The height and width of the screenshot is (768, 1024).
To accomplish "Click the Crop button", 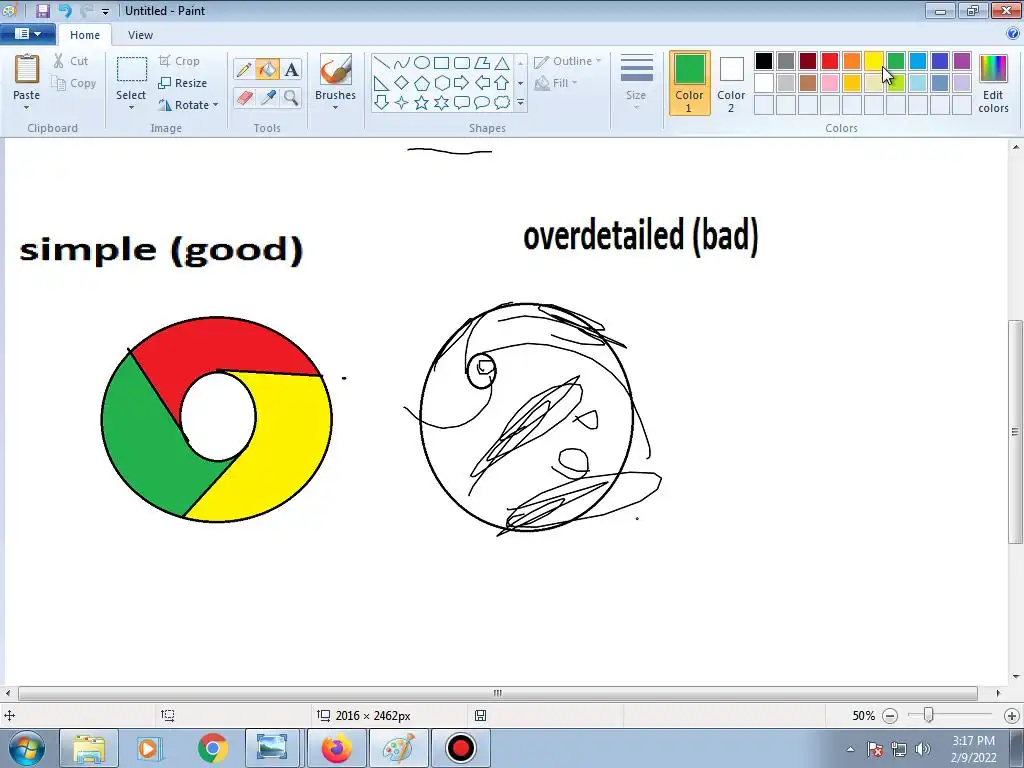I will tap(179, 61).
